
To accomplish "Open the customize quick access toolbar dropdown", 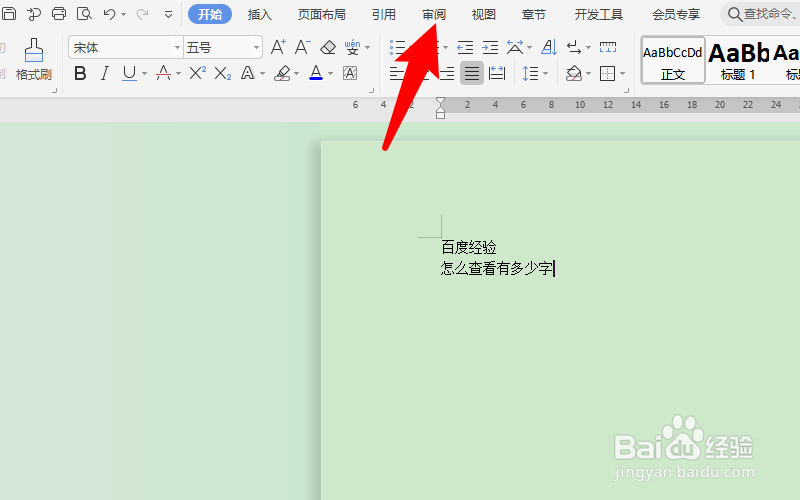I will click(x=168, y=14).
